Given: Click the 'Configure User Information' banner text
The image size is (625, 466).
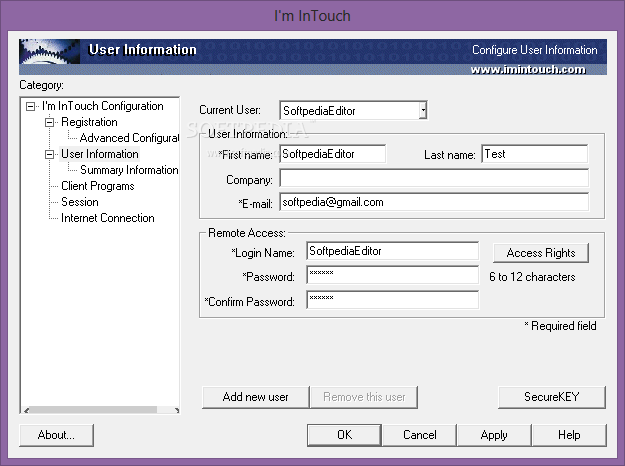Looking at the screenshot, I should click(535, 50).
